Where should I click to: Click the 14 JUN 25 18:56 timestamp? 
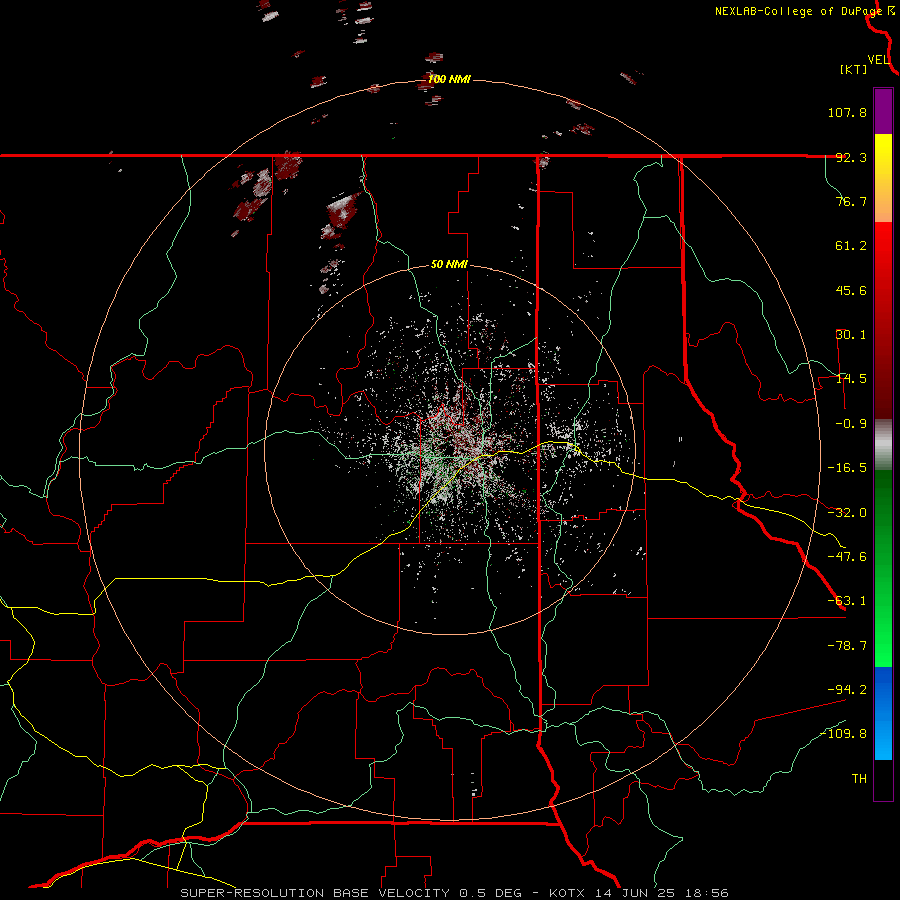pos(663,893)
